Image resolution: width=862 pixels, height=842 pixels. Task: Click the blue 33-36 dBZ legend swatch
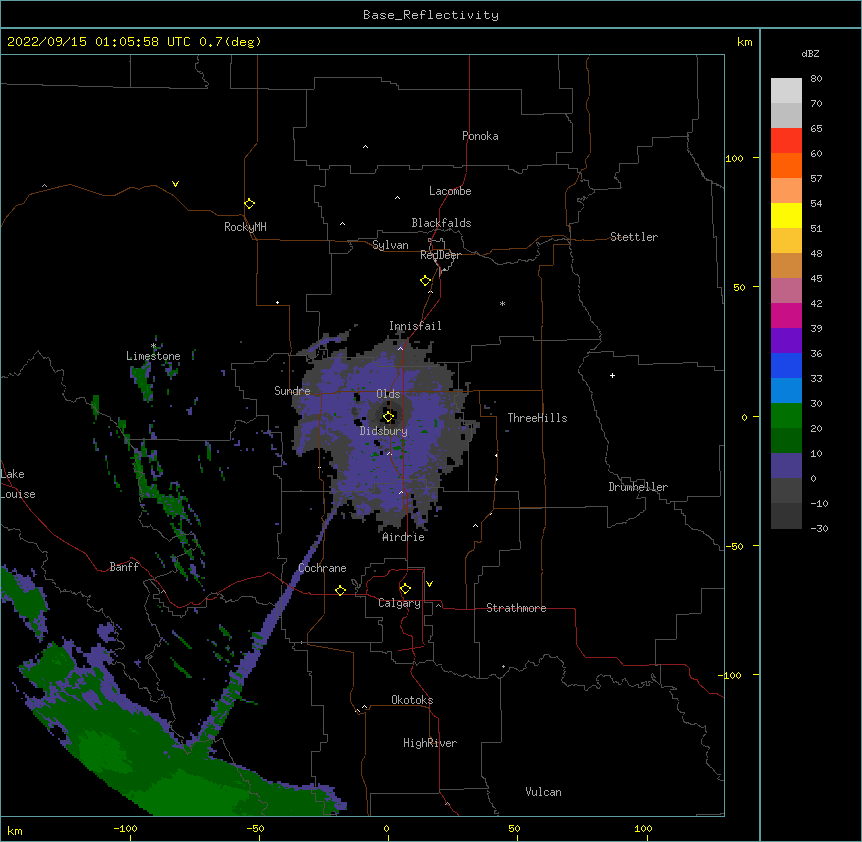click(786, 365)
